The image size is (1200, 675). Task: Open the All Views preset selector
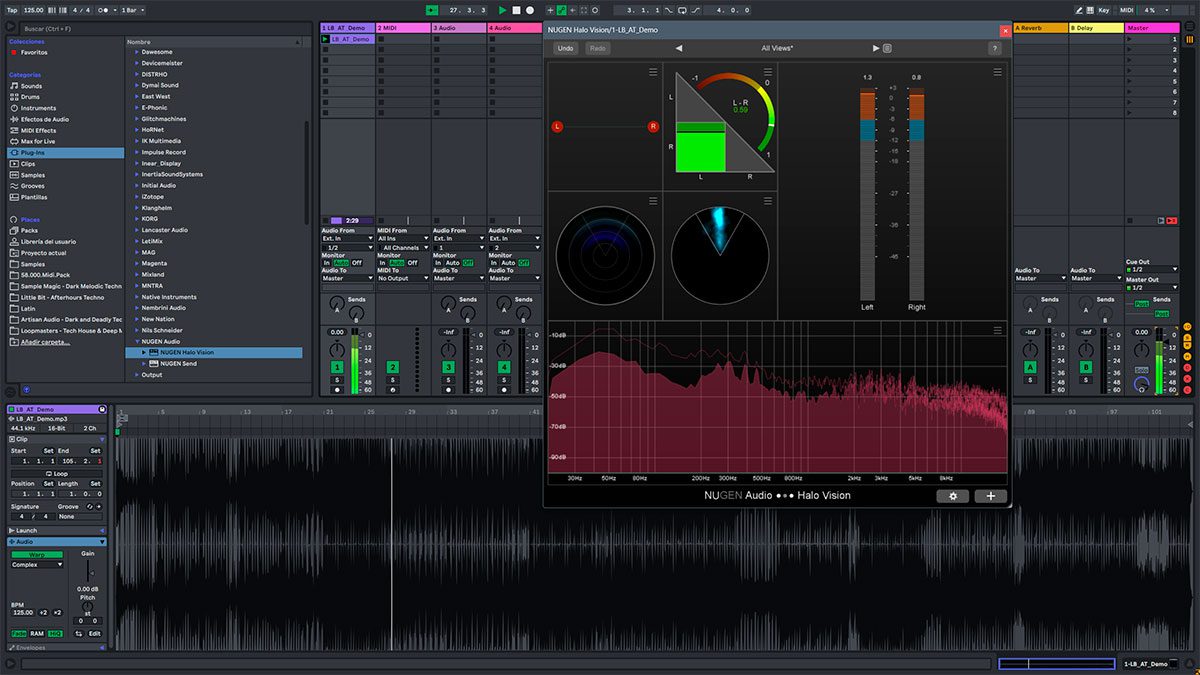pyautogui.click(x=777, y=48)
